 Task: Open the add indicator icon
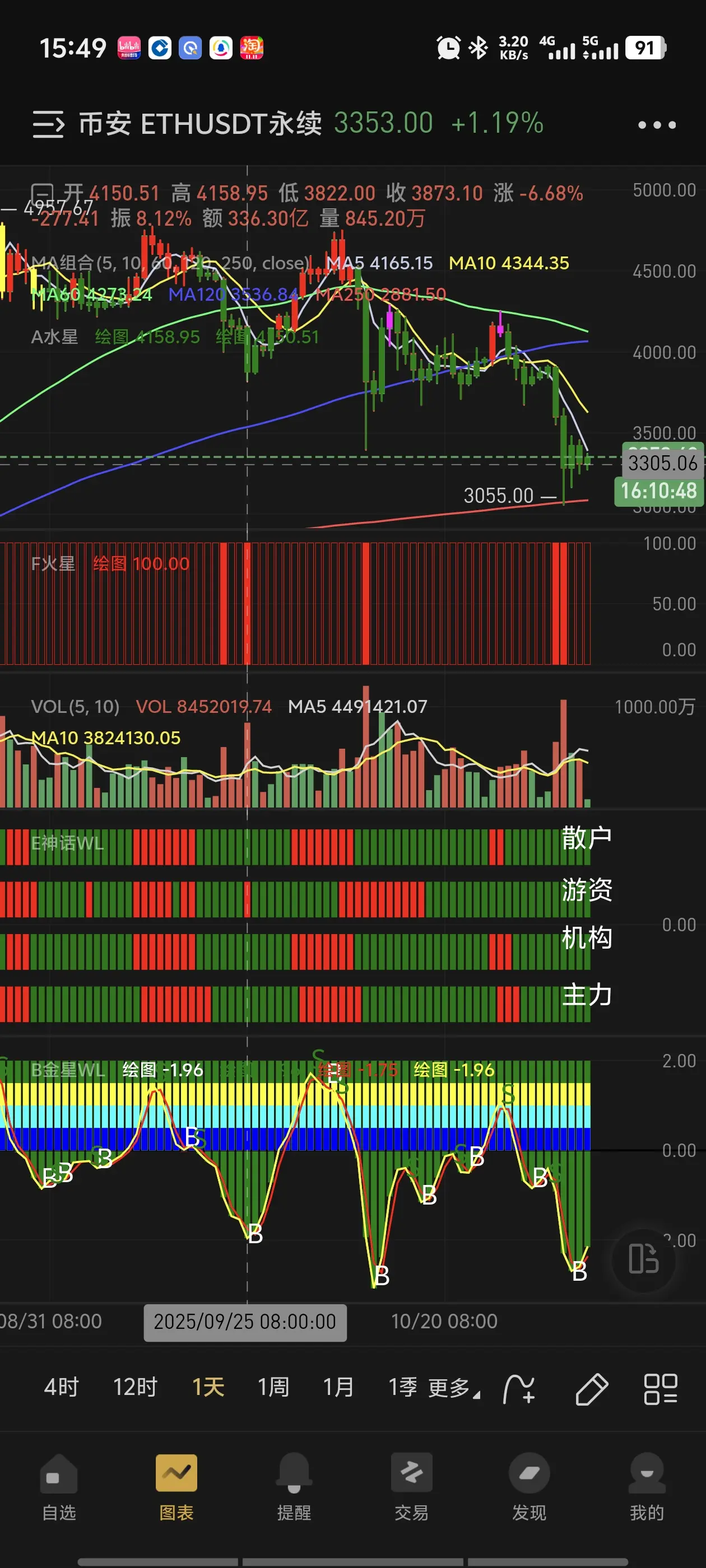(x=519, y=1388)
